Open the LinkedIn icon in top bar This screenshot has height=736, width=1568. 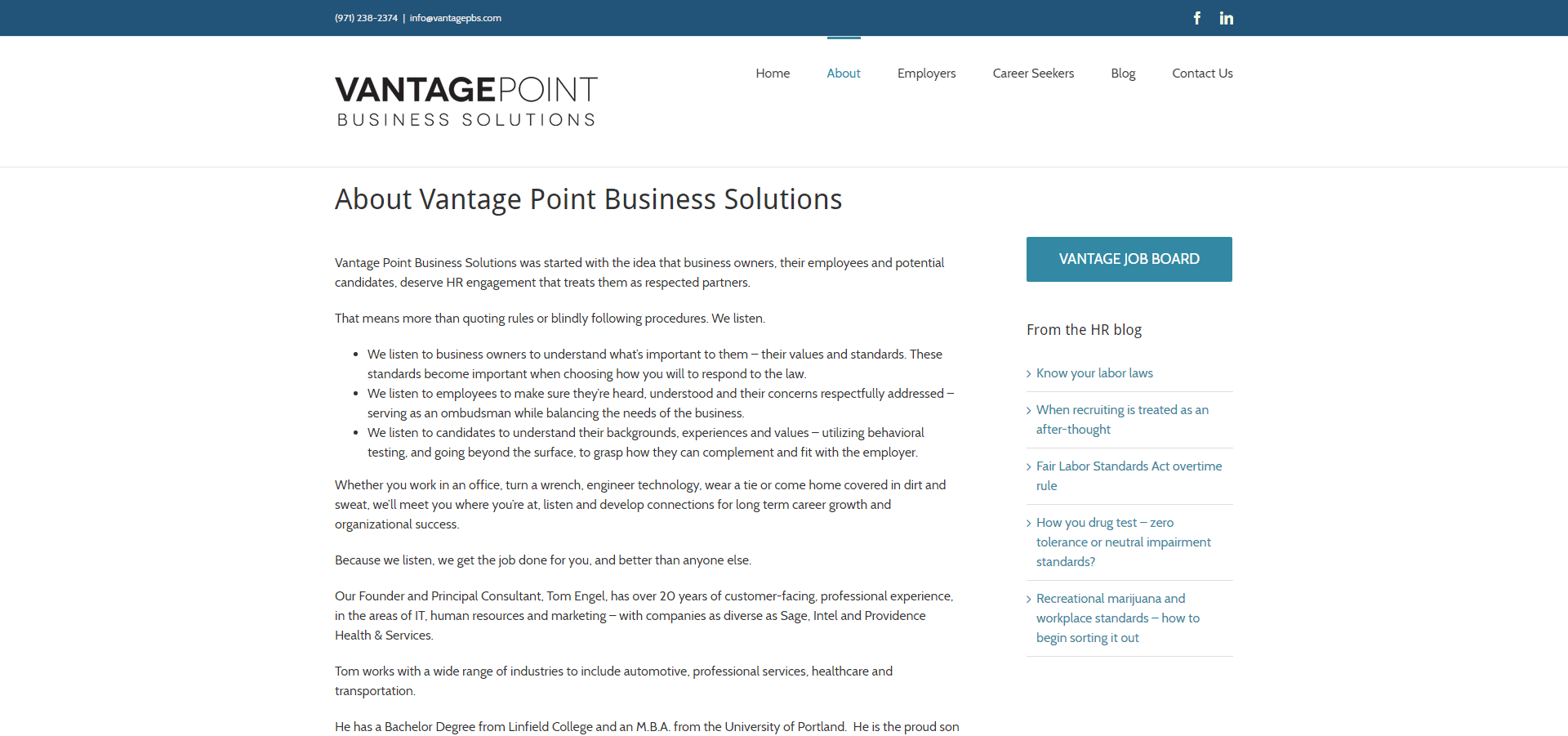click(x=1226, y=18)
